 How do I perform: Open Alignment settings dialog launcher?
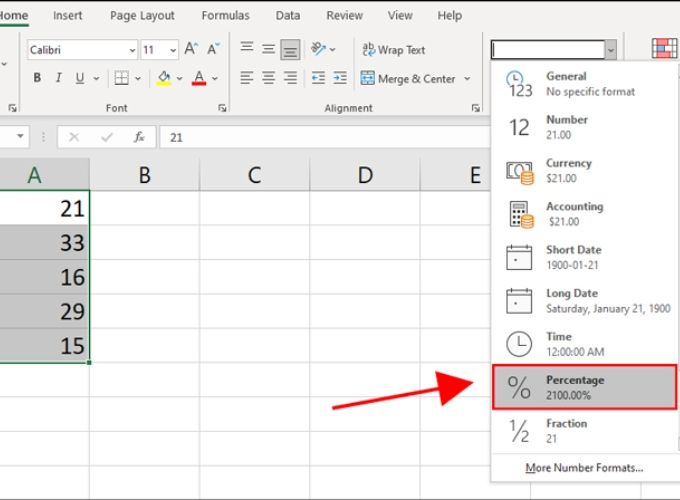[x=475, y=108]
